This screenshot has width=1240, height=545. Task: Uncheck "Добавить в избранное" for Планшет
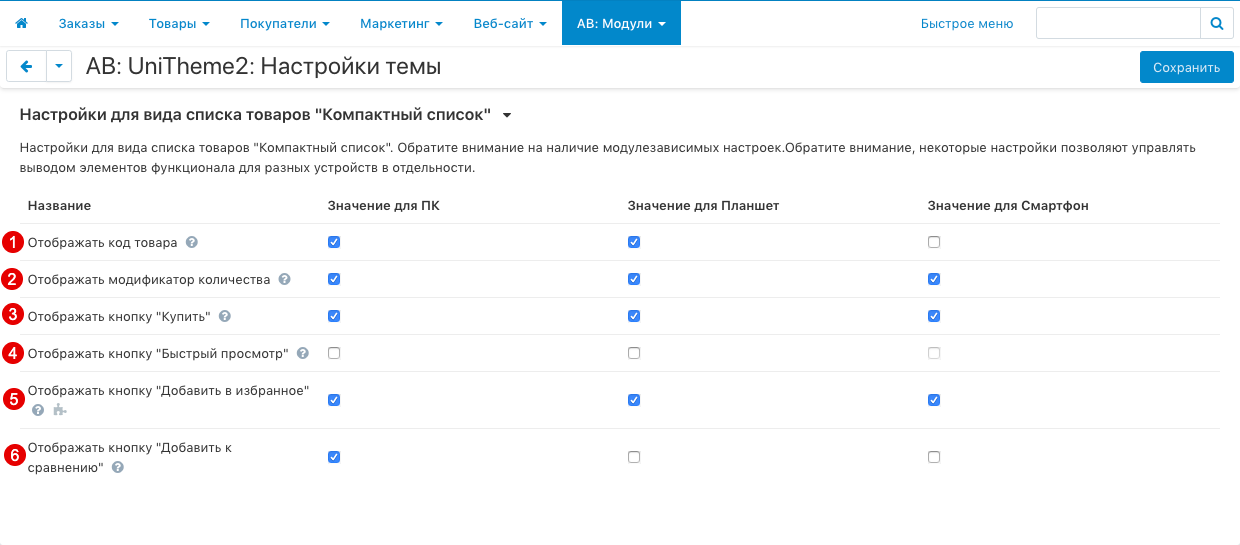[x=634, y=400]
